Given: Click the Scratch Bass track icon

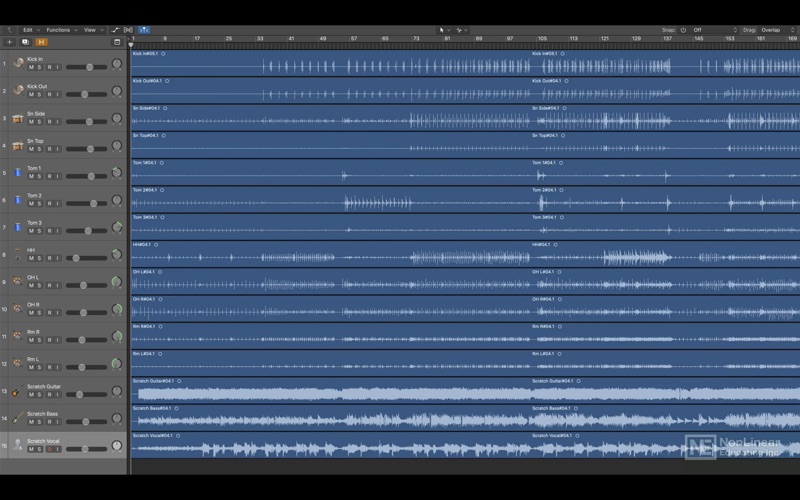Looking at the screenshot, I should [18, 418].
